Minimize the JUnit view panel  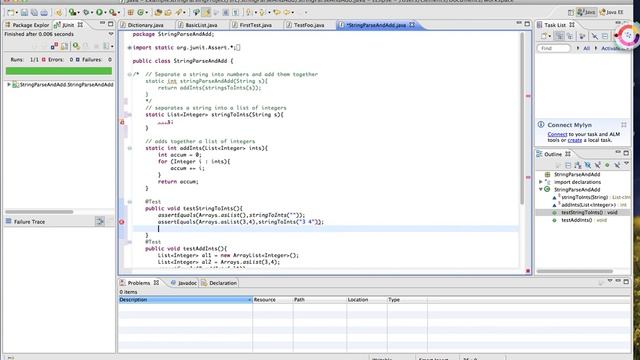click(x=102, y=24)
